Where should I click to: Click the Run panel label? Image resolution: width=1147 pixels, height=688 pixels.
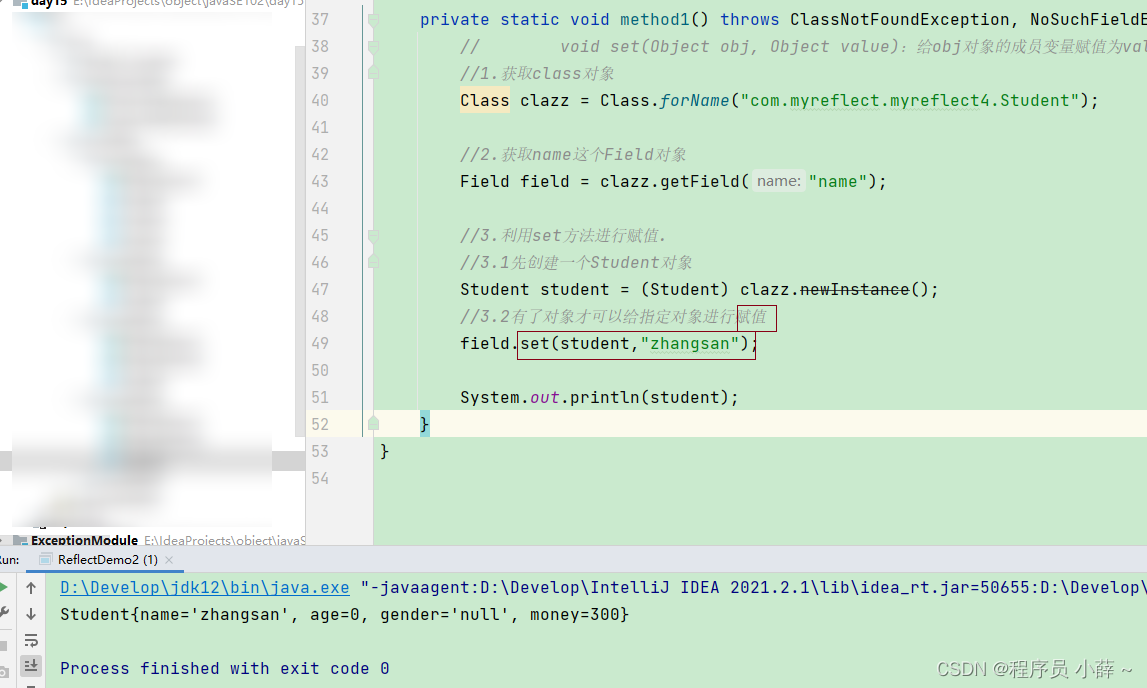tap(9, 559)
